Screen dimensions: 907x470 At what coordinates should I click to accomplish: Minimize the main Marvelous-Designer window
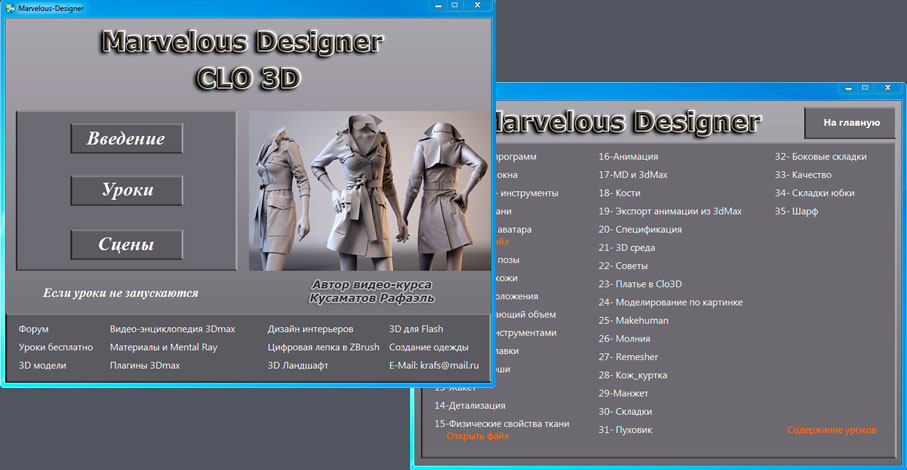(438, 5)
